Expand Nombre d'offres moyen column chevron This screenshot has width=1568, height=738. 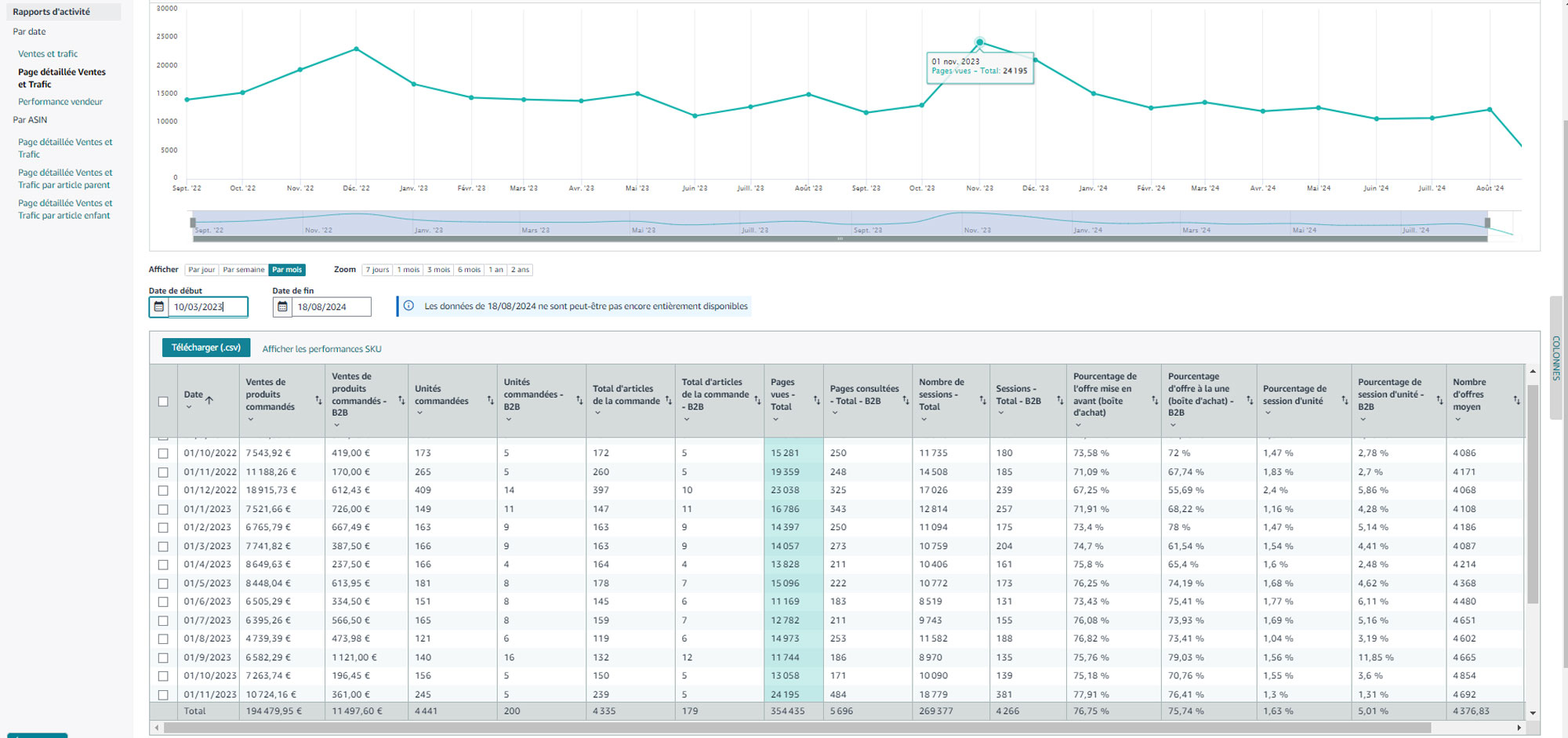1457,419
